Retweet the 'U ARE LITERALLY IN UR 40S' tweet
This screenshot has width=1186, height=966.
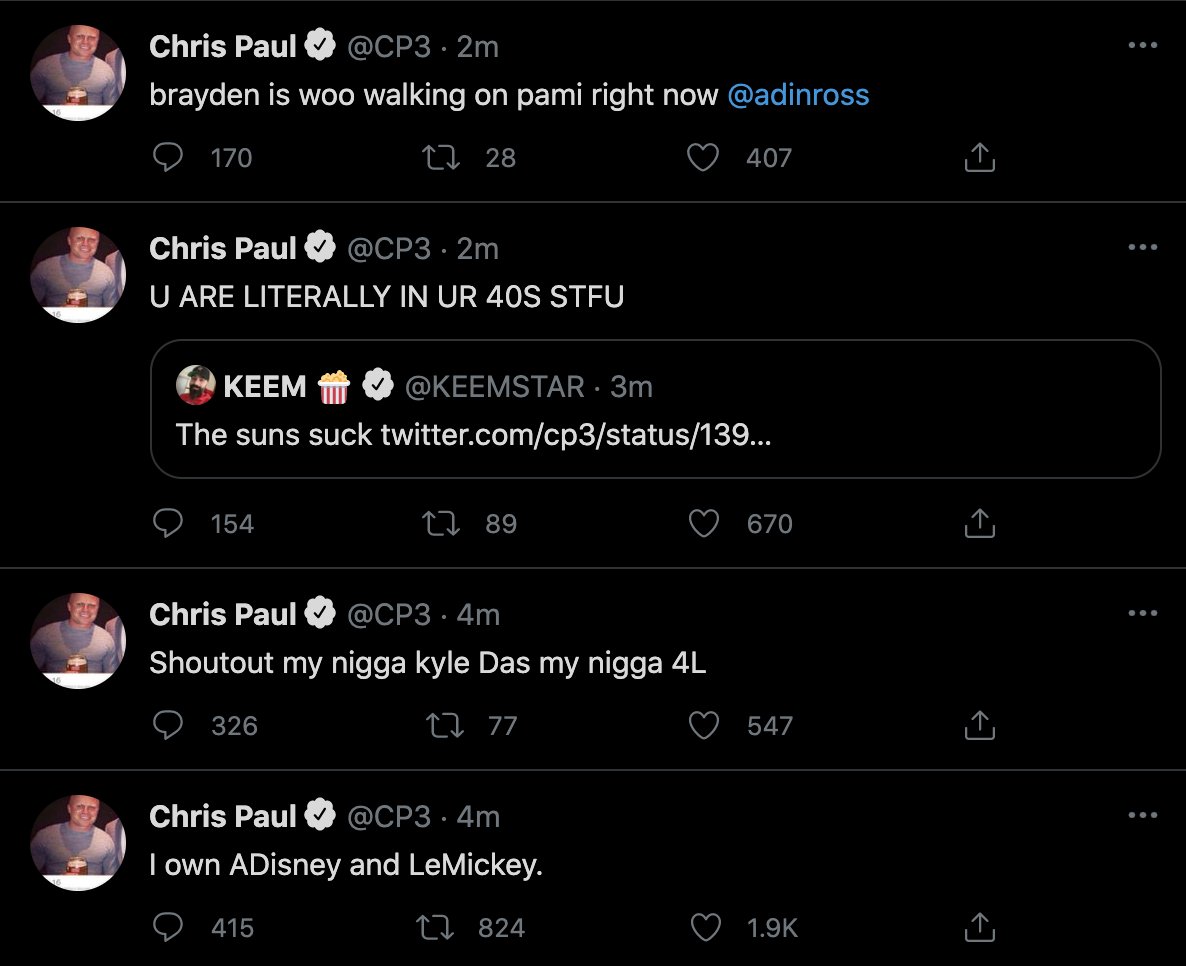[x=440, y=523]
